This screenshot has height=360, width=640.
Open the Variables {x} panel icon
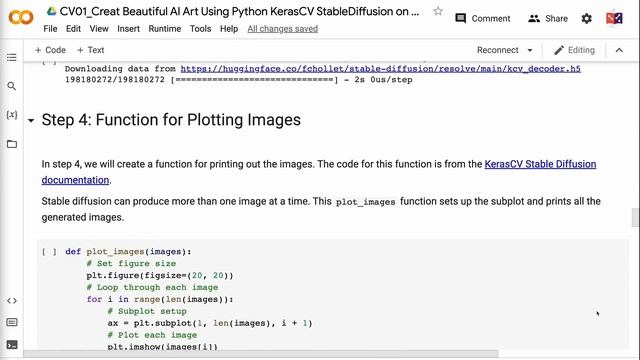coord(12,115)
